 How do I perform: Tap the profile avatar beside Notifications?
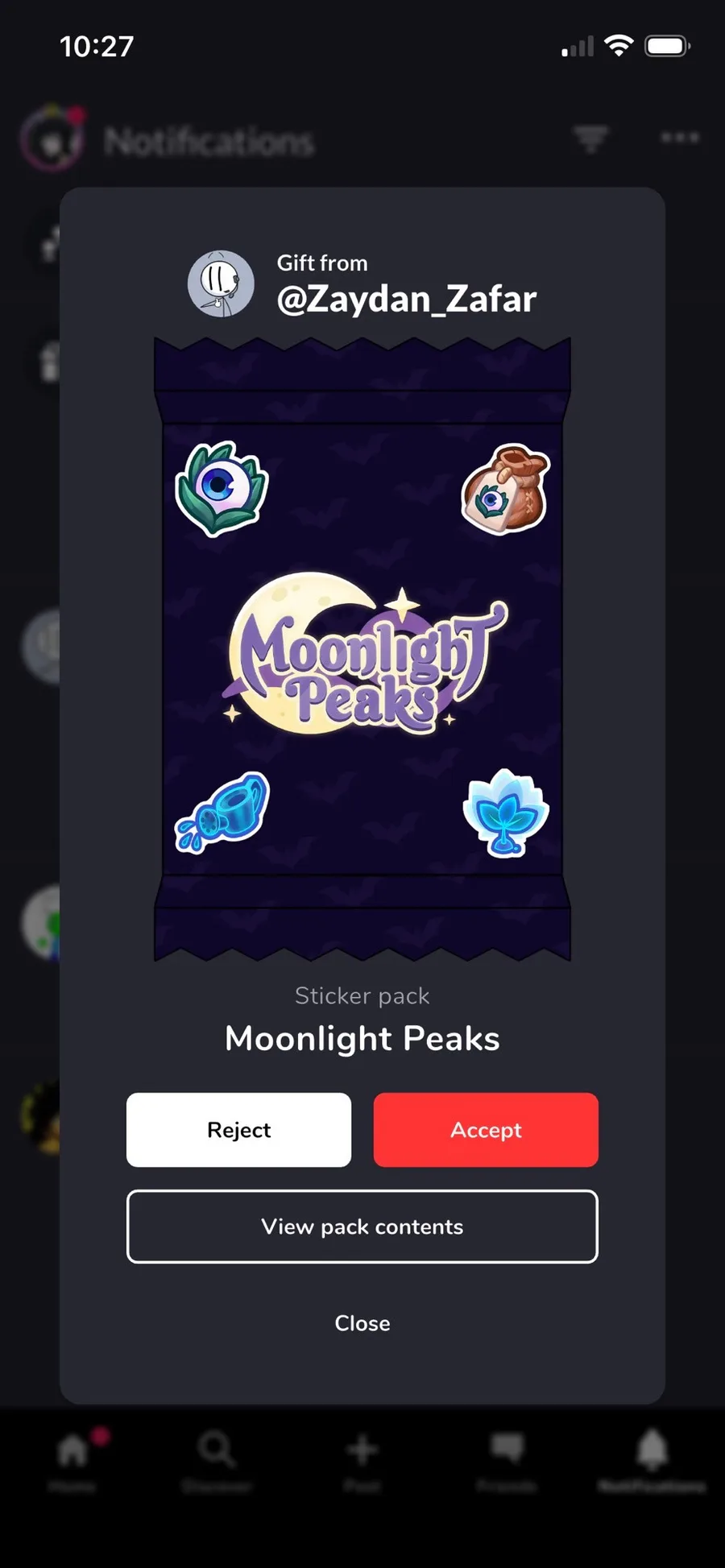click(52, 139)
